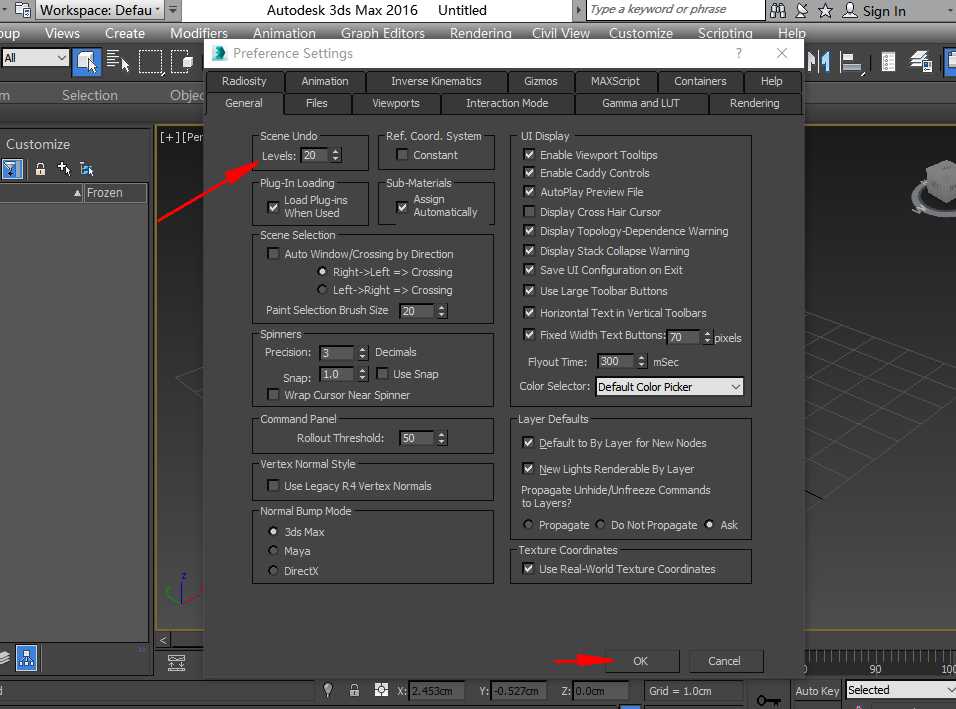Switch to the Viewports tab
956x709 pixels.
pyautogui.click(x=396, y=103)
